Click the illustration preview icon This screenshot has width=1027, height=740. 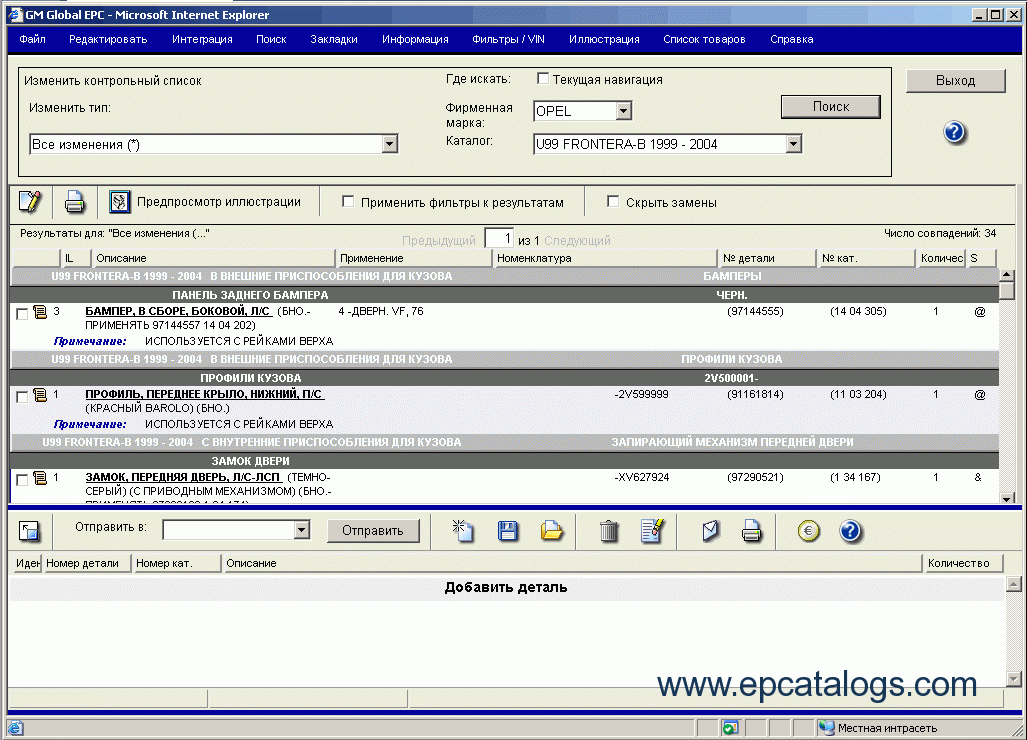(119, 202)
